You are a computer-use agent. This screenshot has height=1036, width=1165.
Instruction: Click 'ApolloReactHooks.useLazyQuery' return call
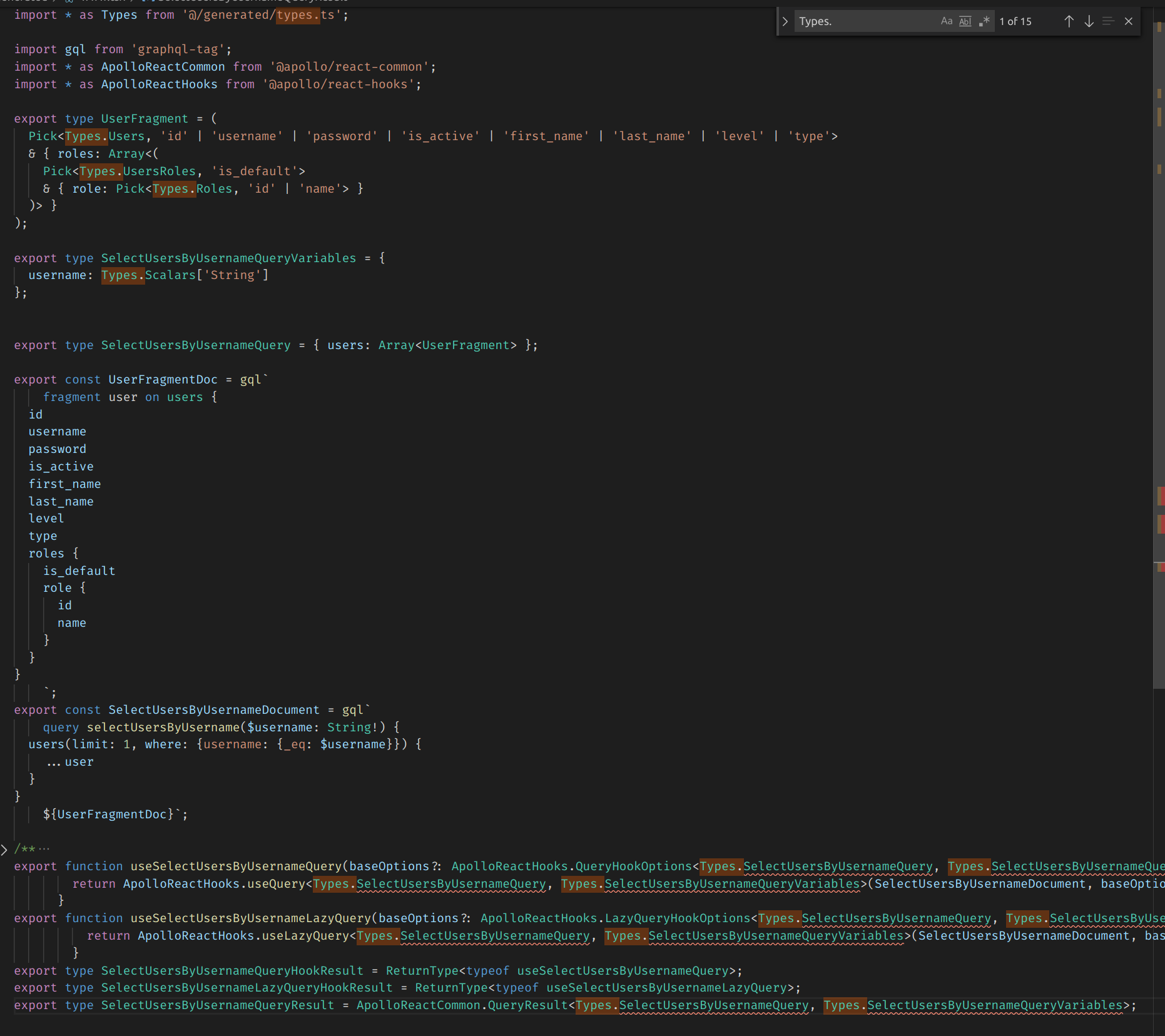(x=243, y=935)
